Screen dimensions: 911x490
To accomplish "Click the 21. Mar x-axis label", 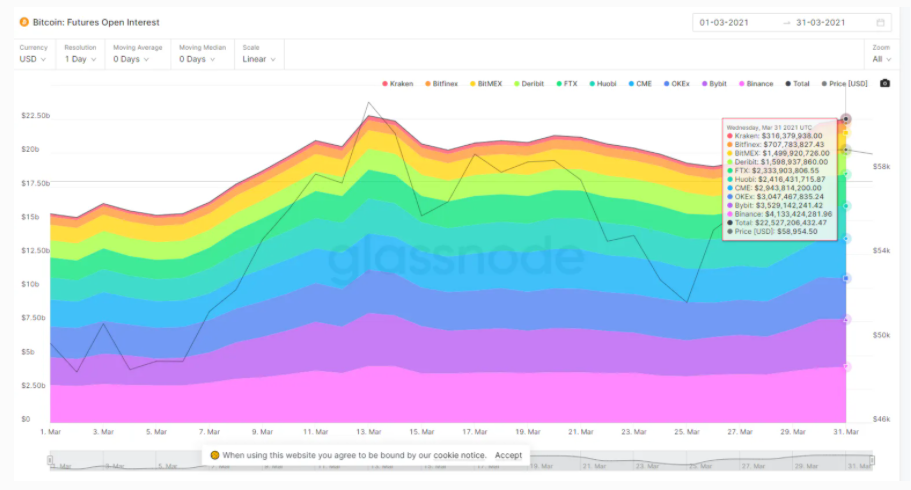I will coord(580,432).
